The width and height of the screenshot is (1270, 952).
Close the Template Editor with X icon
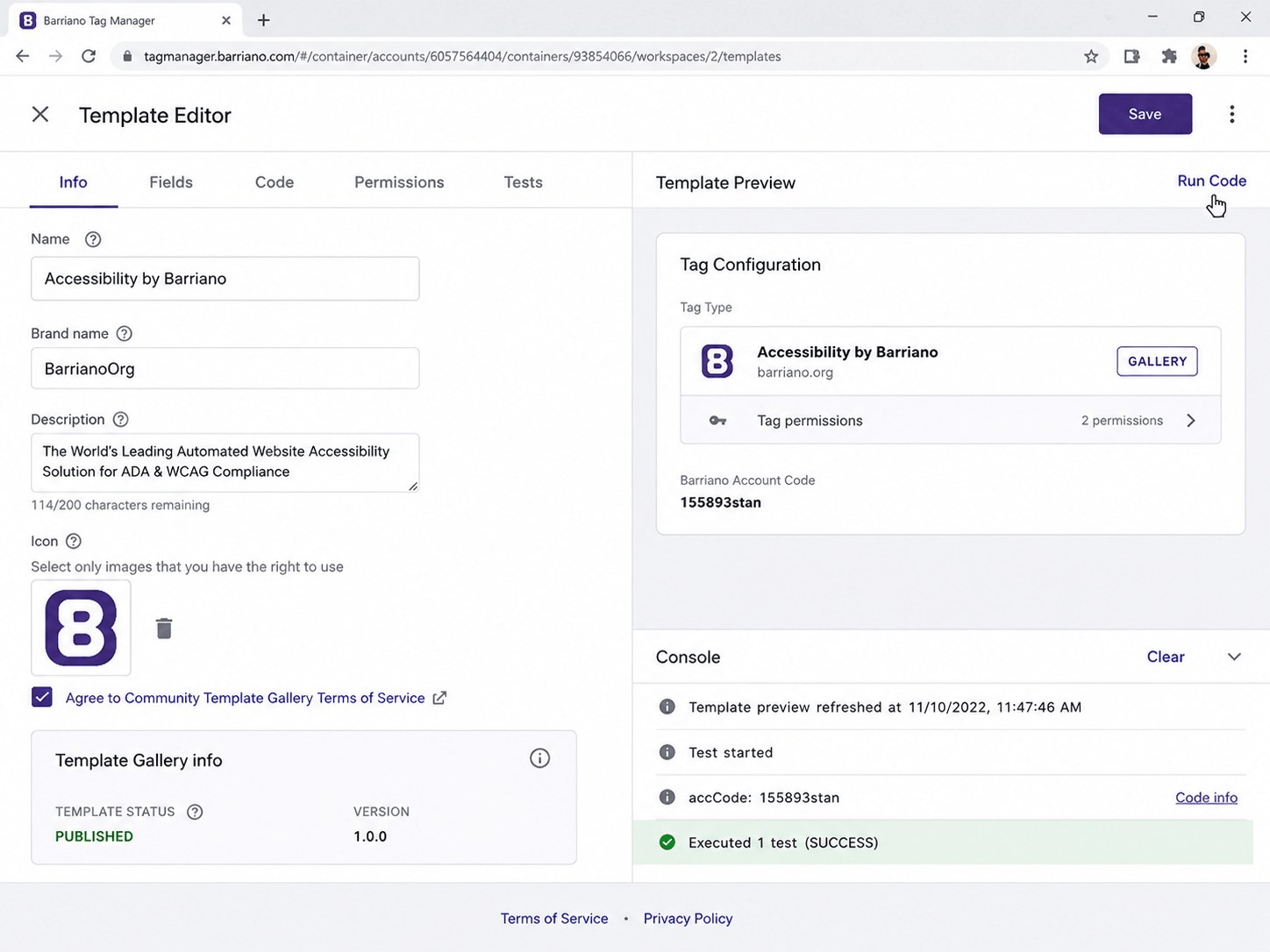pyautogui.click(x=40, y=114)
